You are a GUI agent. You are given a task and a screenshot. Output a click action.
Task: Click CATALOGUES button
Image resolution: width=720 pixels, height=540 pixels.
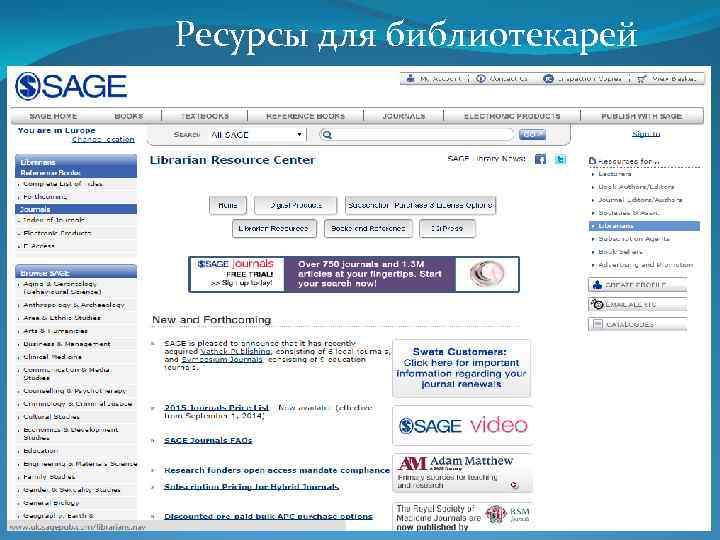[x=637, y=324]
